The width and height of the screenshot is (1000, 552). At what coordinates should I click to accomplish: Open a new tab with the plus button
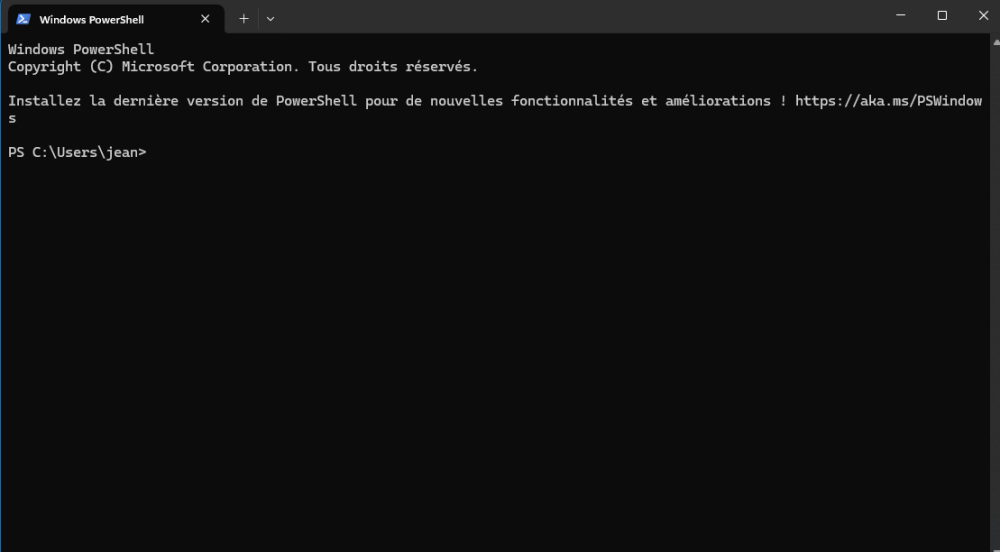tap(244, 18)
